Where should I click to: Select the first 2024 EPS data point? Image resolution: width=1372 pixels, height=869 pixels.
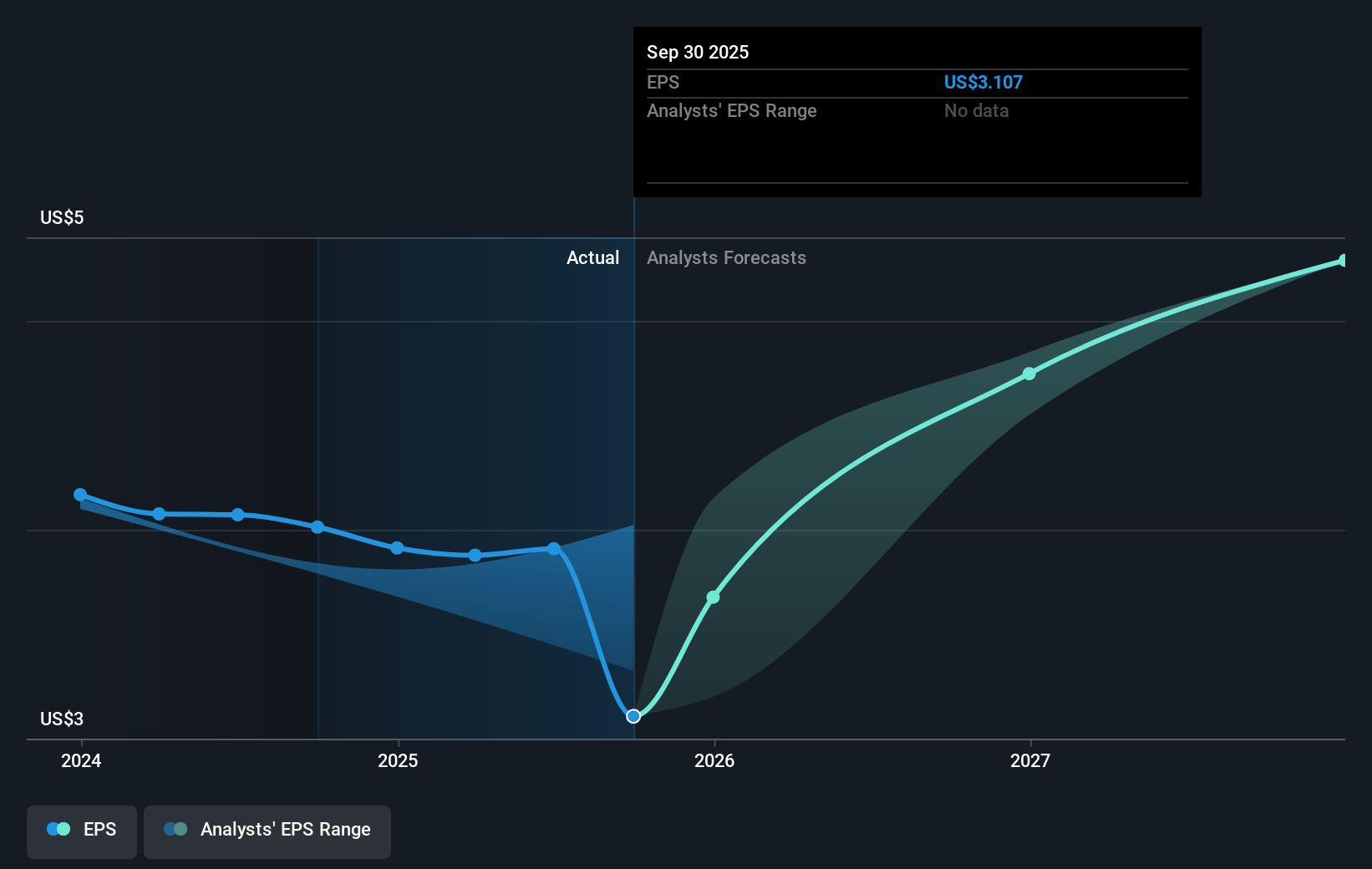click(x=80, y=495)
